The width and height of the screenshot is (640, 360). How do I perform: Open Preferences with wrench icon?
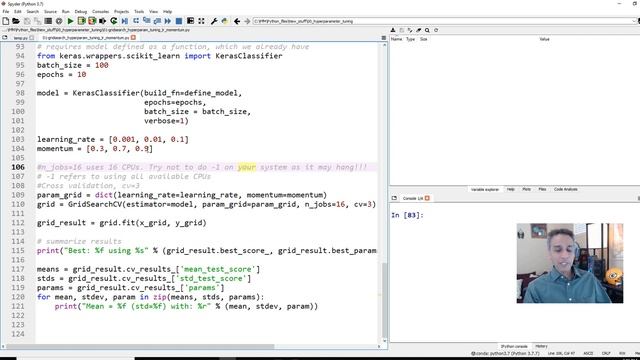pos(214,21)
